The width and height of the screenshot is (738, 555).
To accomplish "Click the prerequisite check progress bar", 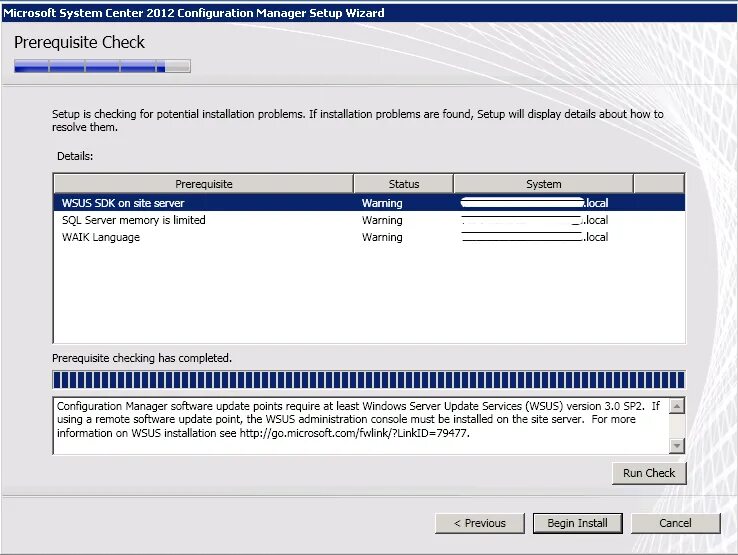I will (369, 379).
